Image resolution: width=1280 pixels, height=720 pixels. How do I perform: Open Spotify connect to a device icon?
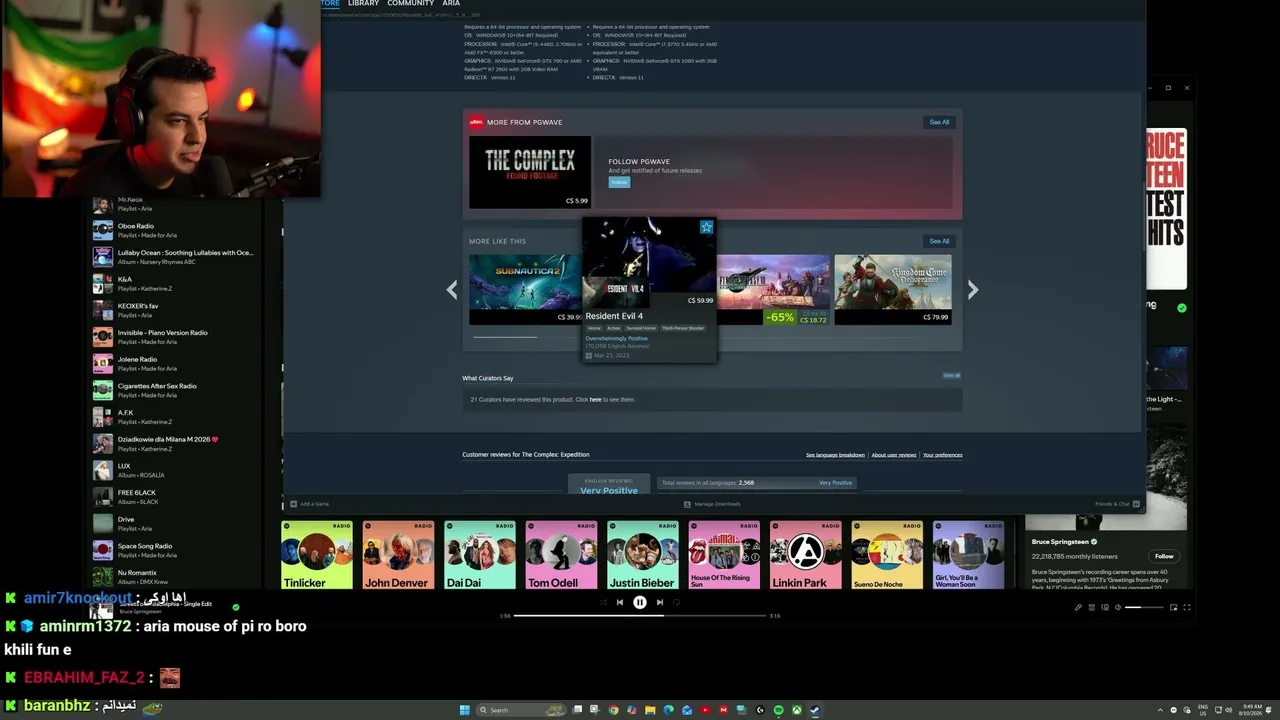coord(1105,607)
